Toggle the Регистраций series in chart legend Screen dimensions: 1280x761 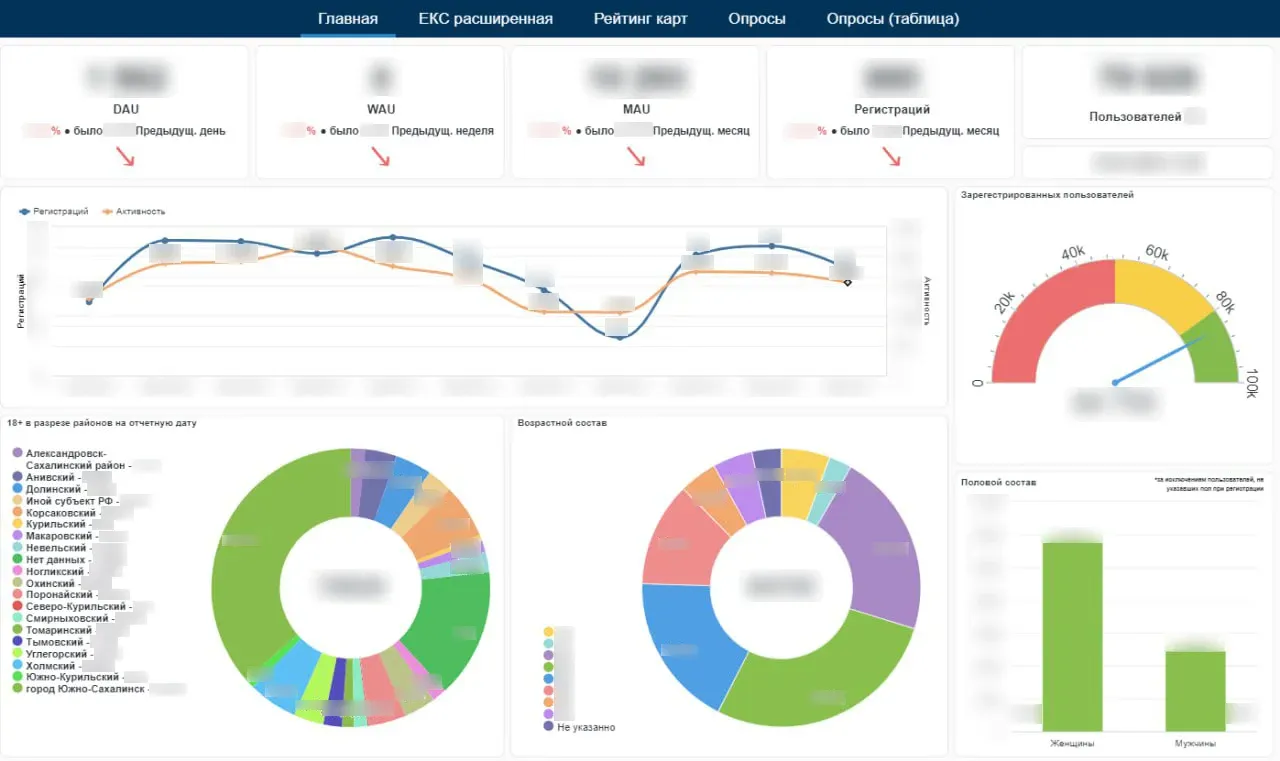pyautogui.click(x=54, y=211)
